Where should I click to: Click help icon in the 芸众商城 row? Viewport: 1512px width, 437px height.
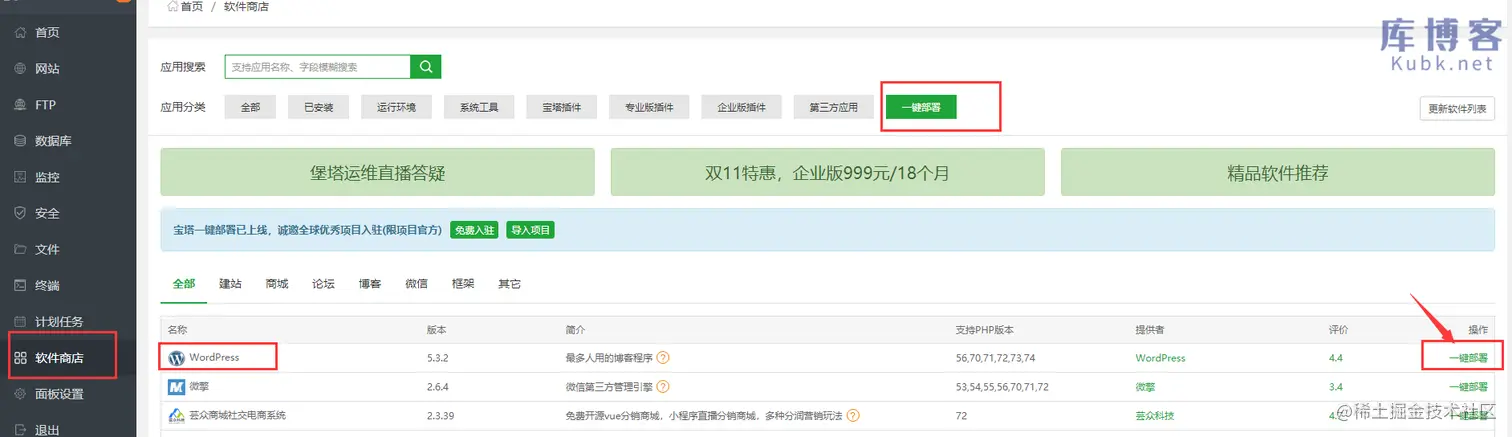(853, 415)
